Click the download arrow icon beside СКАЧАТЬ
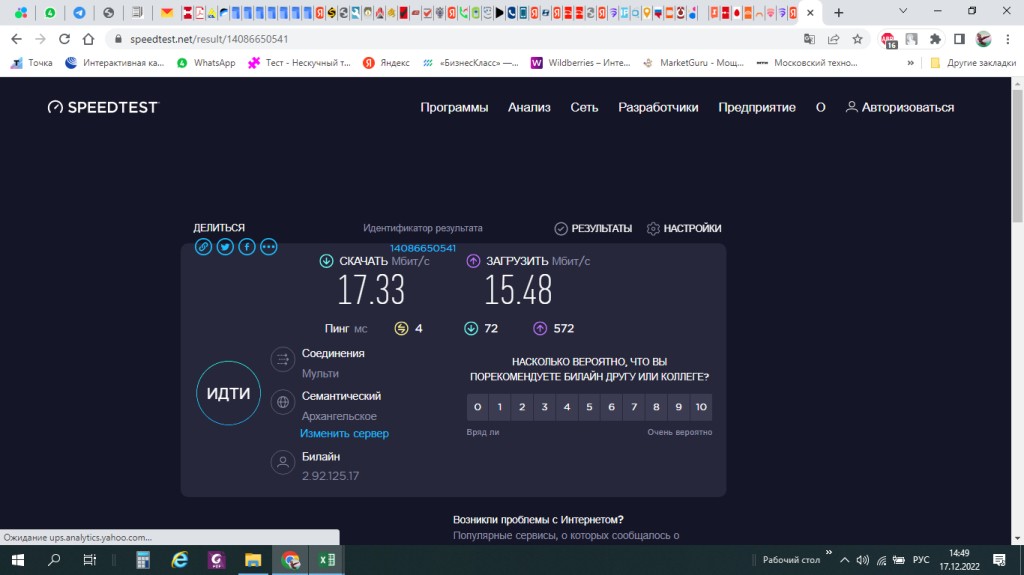The width and height of the screenshot is (1024, 575). [x=327, y=261]
